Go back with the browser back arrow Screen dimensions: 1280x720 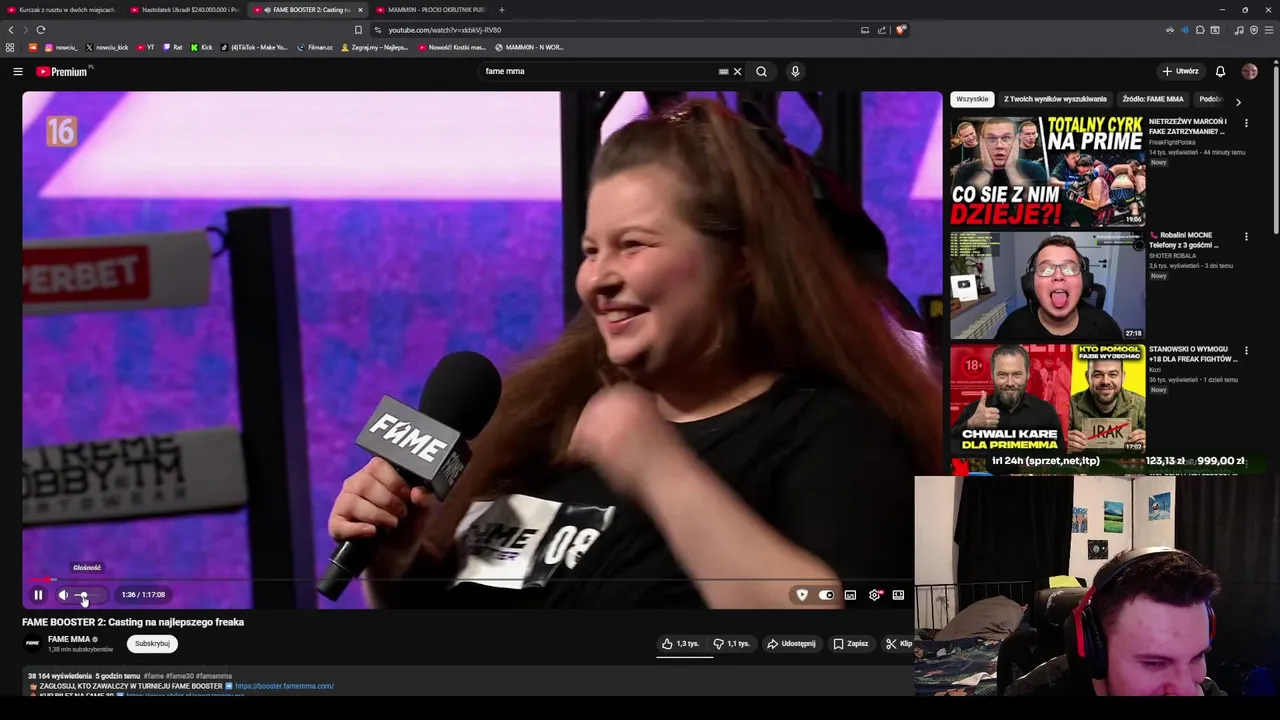(11, 30)
